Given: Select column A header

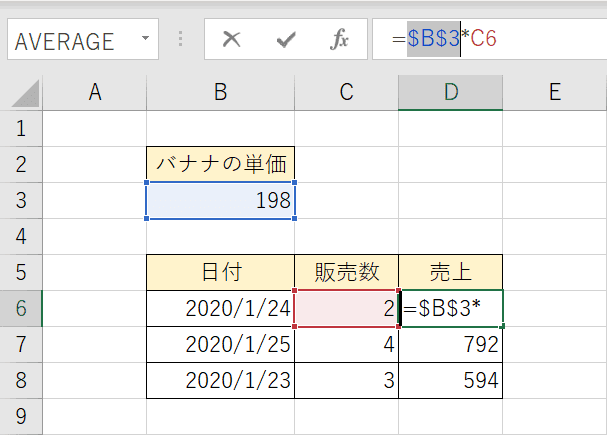Looking at the screenshot, I should (95, 92).
